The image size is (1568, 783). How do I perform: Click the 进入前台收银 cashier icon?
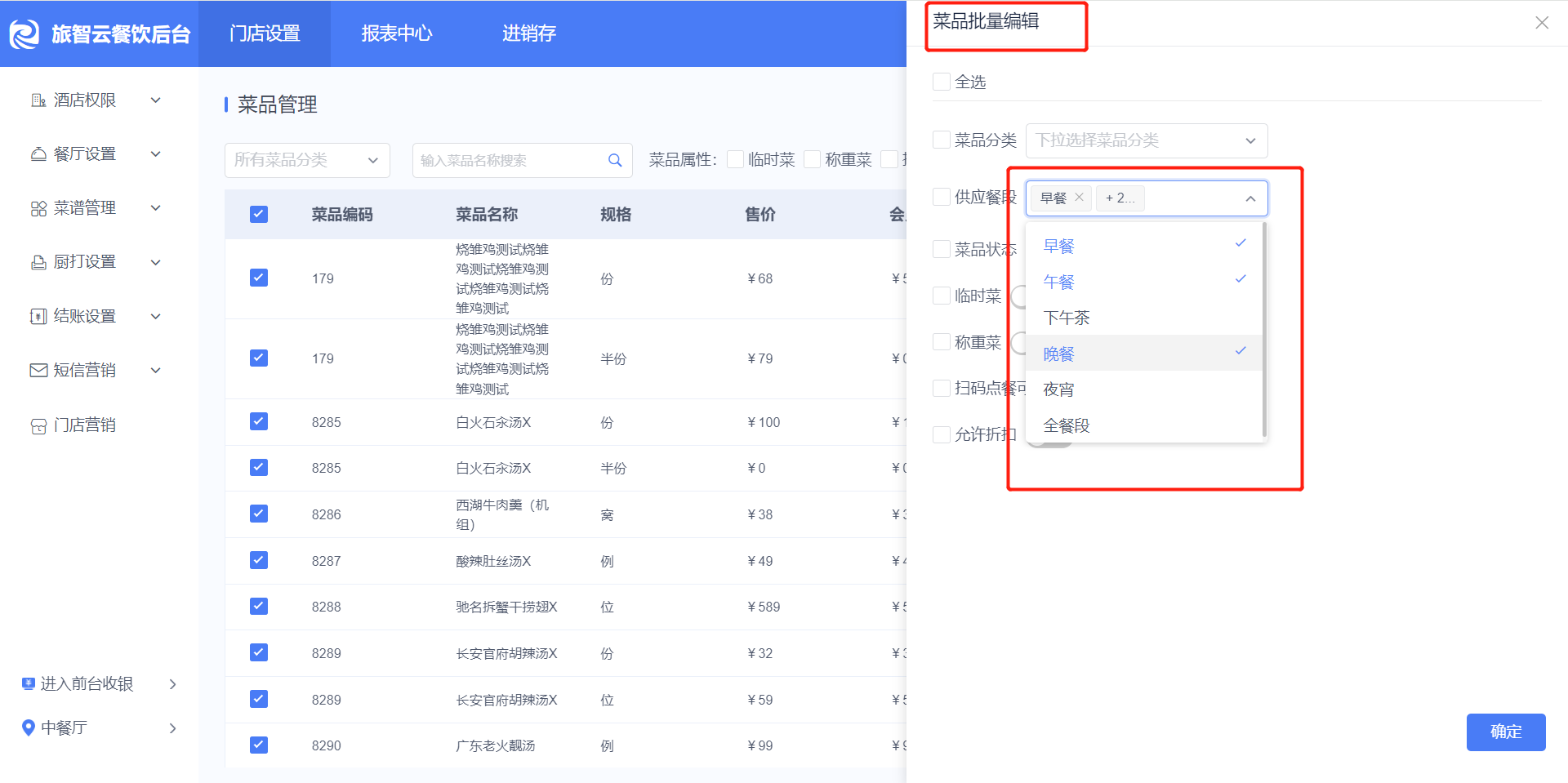pyautogui.click(x=29, y=683)
